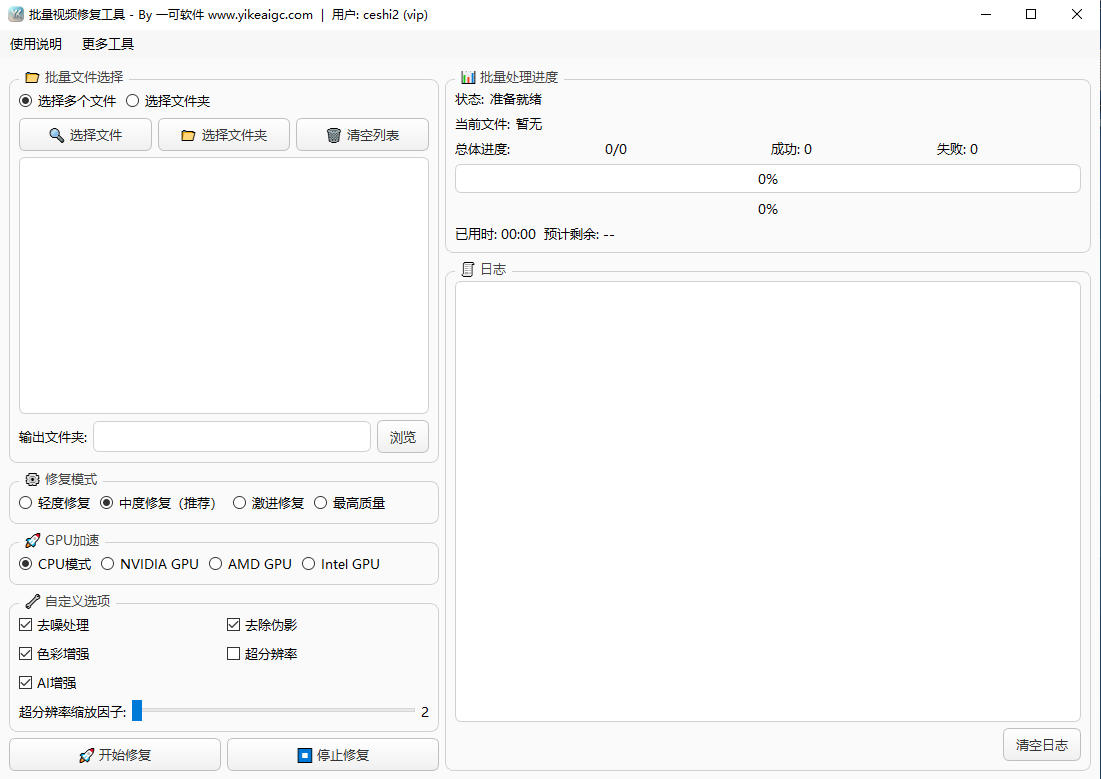
Task: Click the document icon beside 日志
Action: pyautogui.click(x=466, y=268)
